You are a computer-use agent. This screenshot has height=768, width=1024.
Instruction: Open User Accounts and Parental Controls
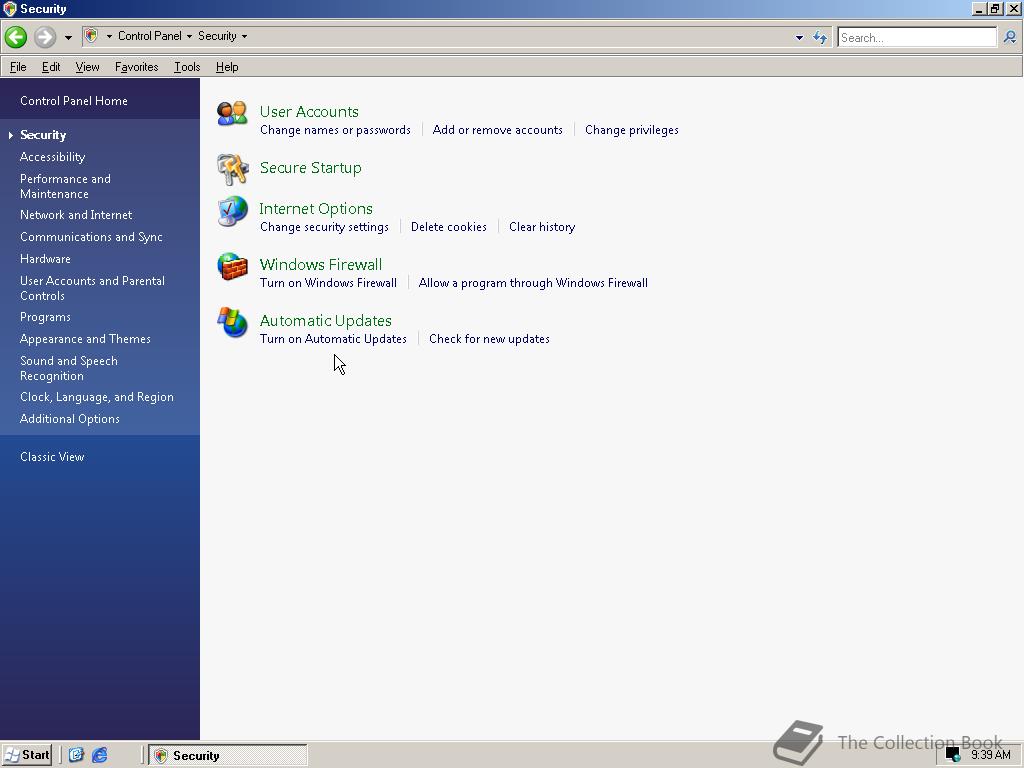pos(92,288)
